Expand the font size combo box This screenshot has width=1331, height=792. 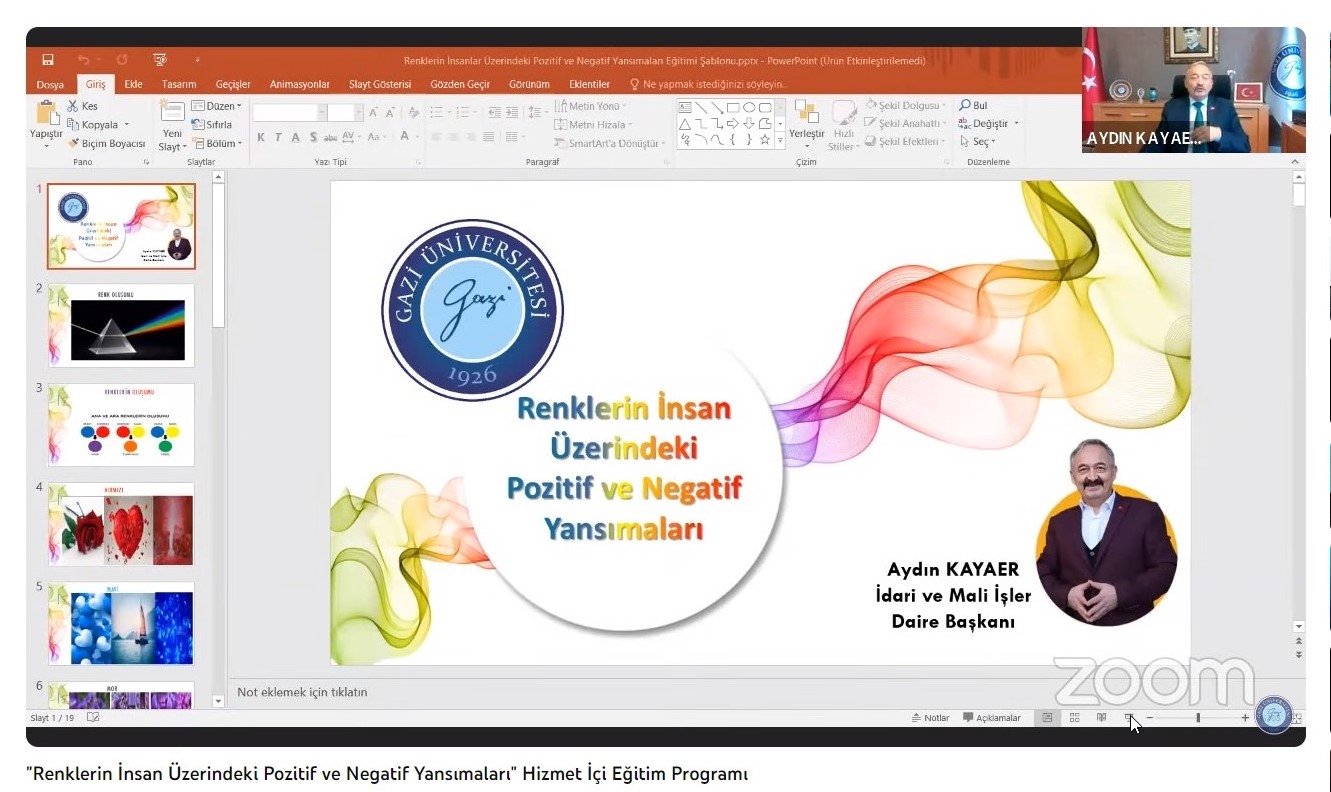359,112
